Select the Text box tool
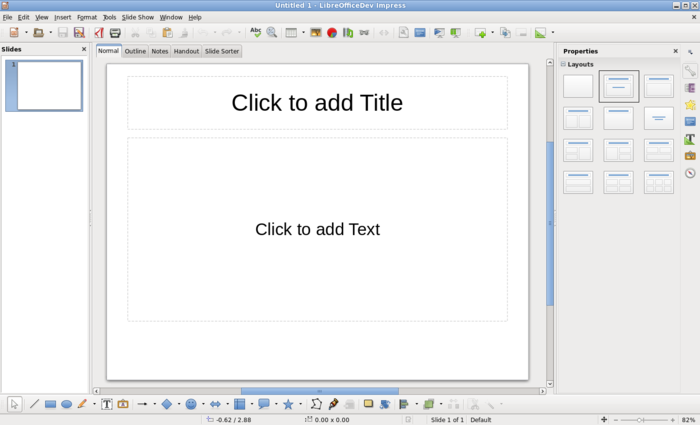Screen dimensions: 700x425 107,404
